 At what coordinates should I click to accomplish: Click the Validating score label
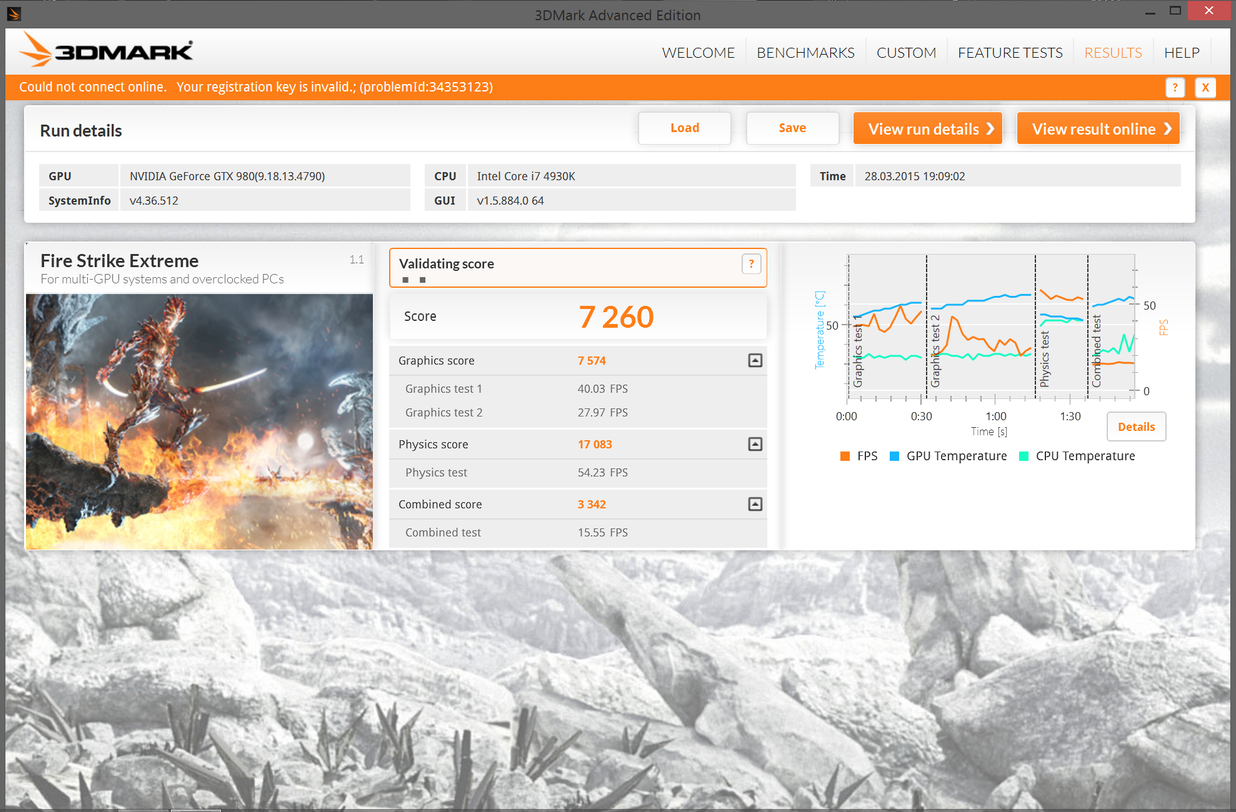pos(447,264)
